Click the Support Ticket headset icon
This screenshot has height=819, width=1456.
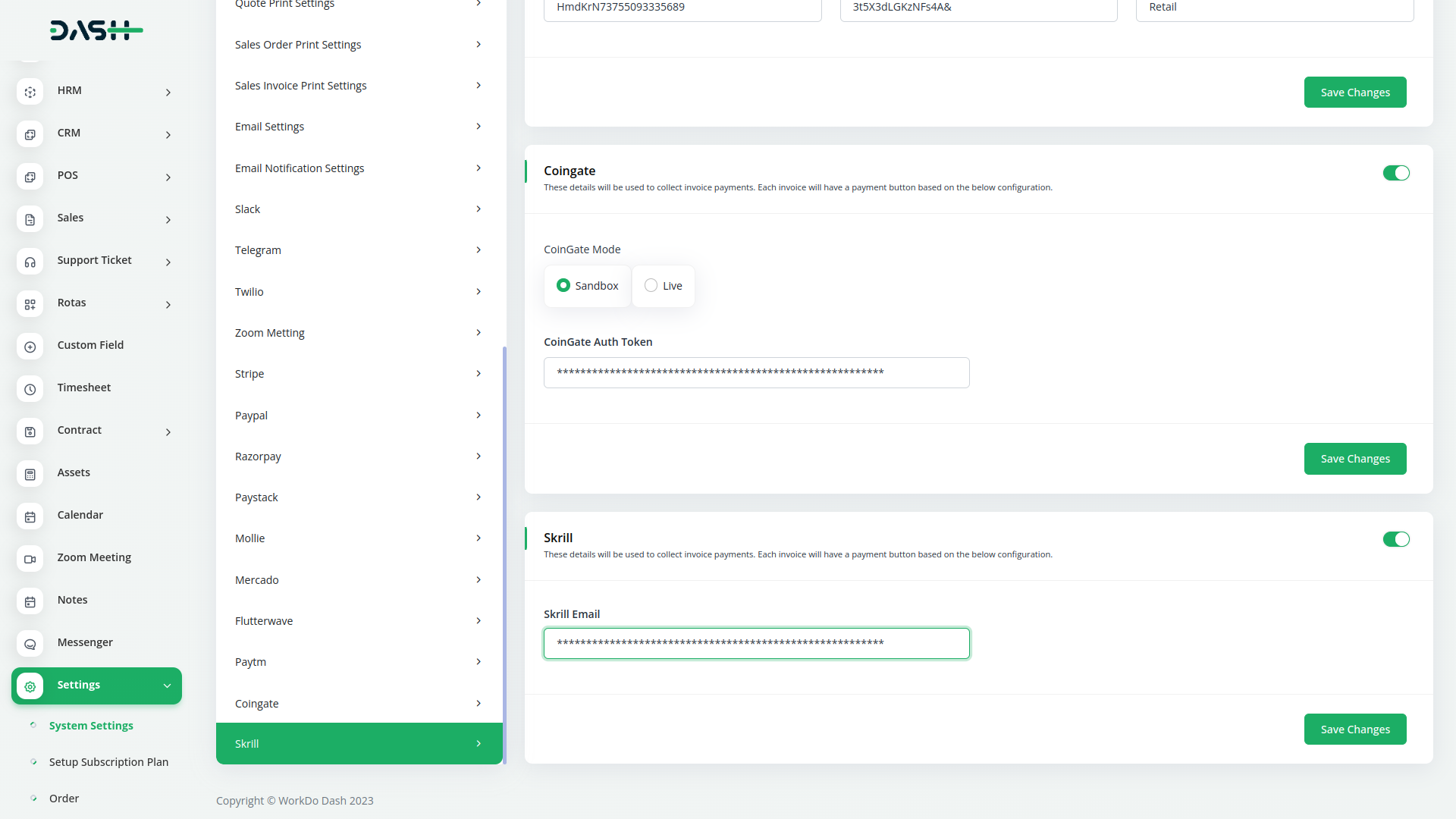30,262
